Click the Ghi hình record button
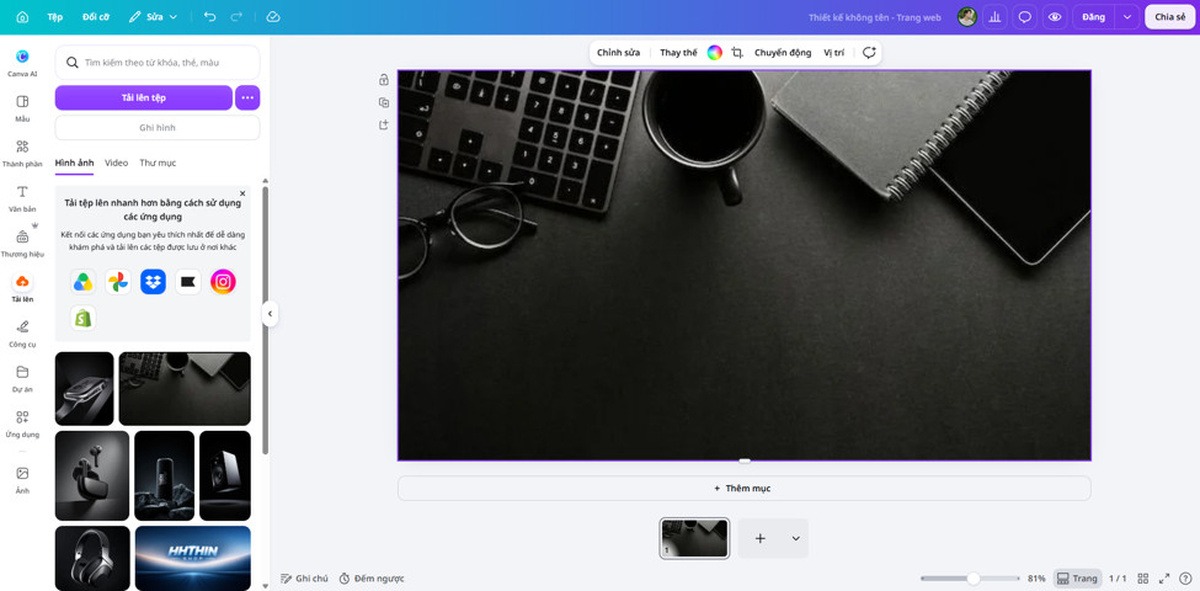Image resolution: width=1200 pixels, height=591 pixels. coord(157,128)
